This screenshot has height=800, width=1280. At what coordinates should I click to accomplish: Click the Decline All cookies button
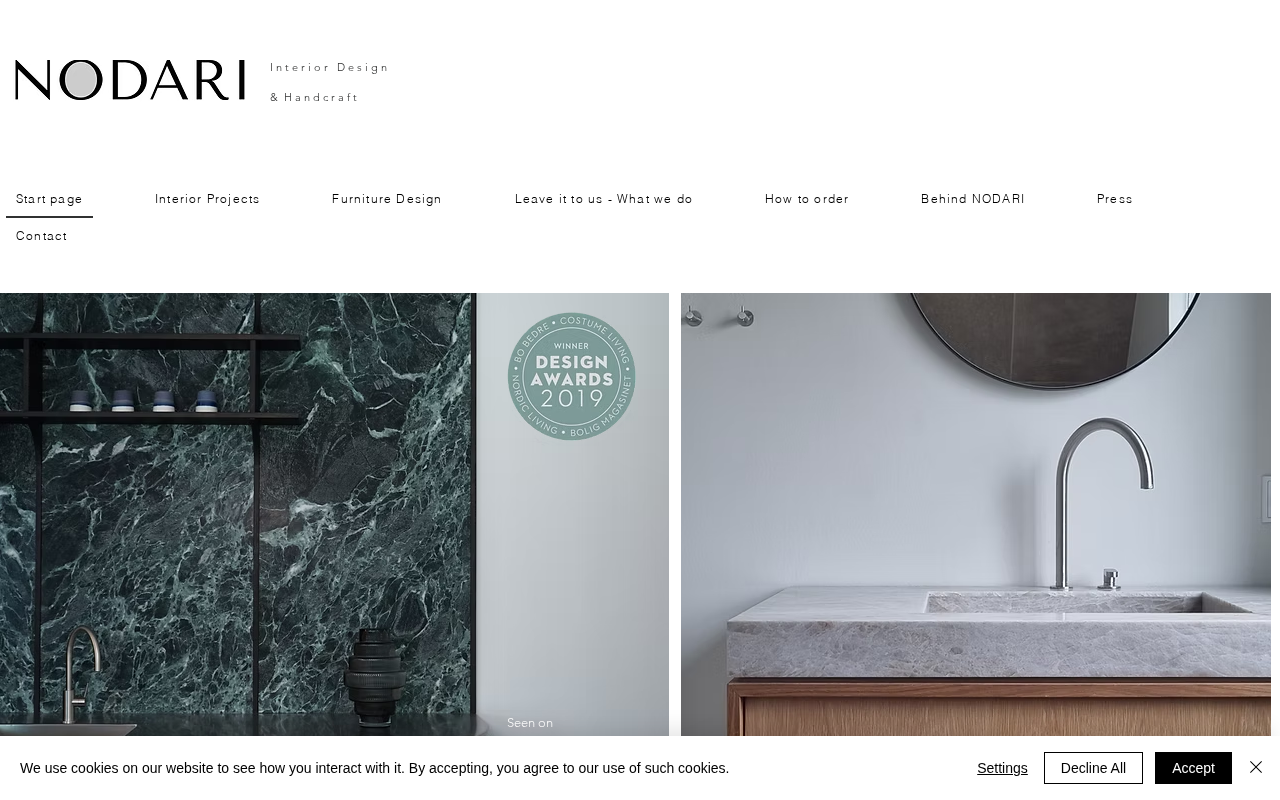coord(1093,768)
